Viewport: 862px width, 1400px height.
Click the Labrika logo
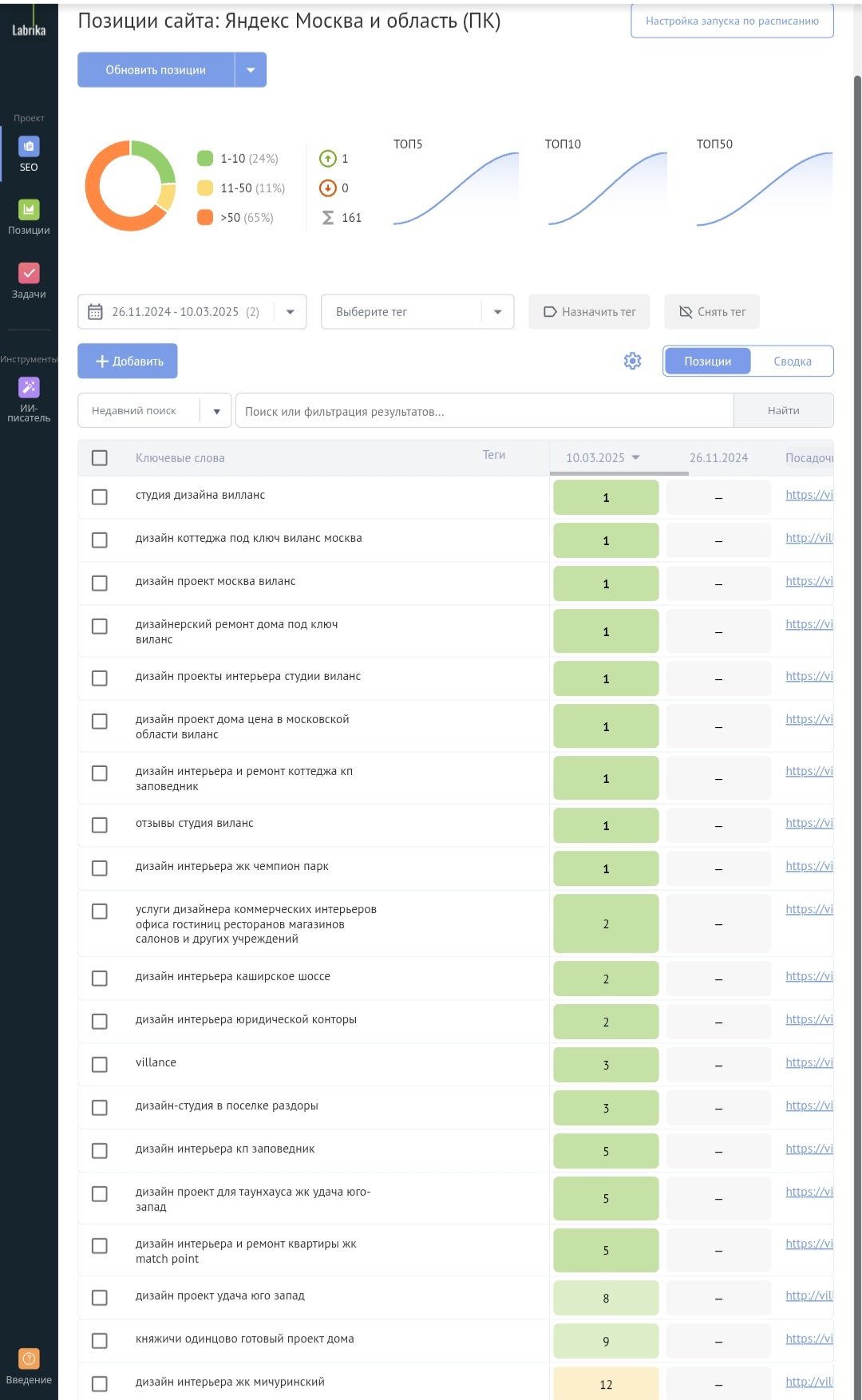[x=29, y=30]
